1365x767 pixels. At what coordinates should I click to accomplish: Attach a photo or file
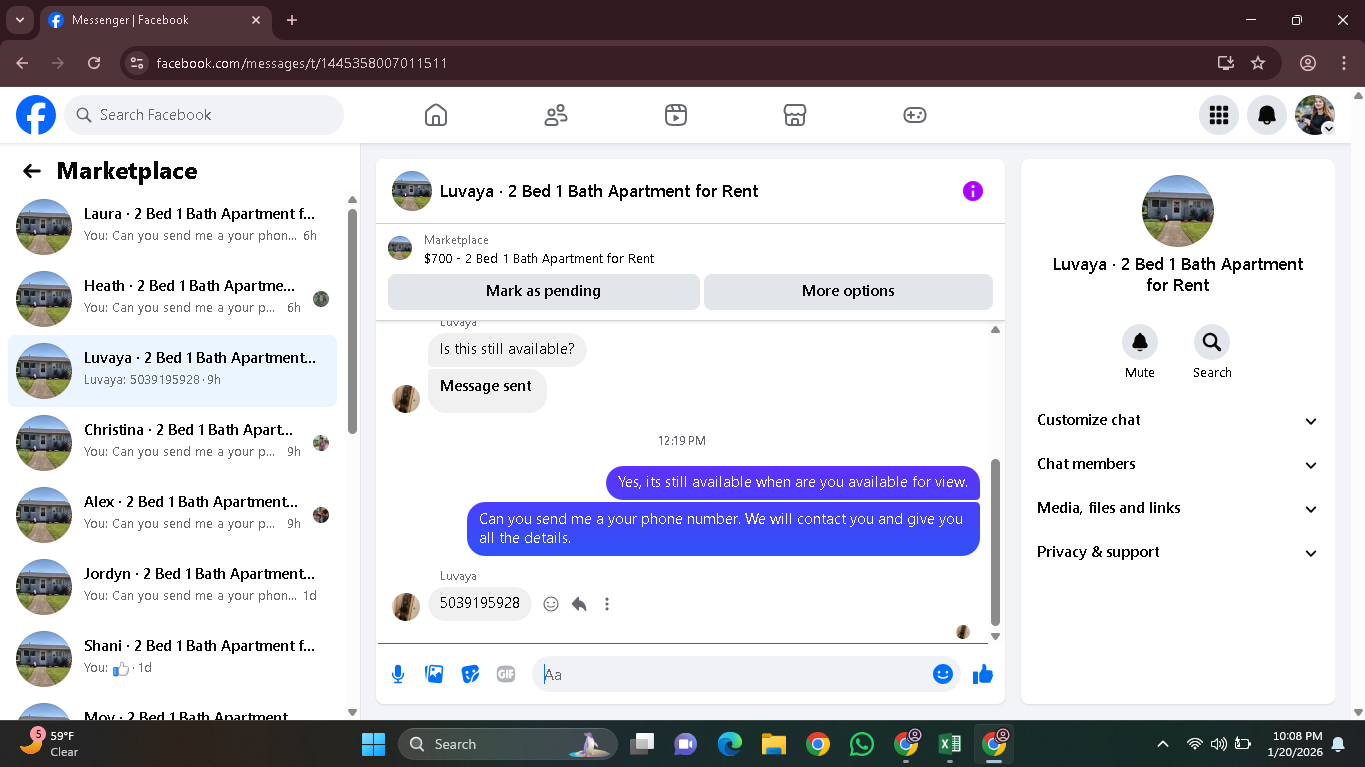[x=434, y=674]
